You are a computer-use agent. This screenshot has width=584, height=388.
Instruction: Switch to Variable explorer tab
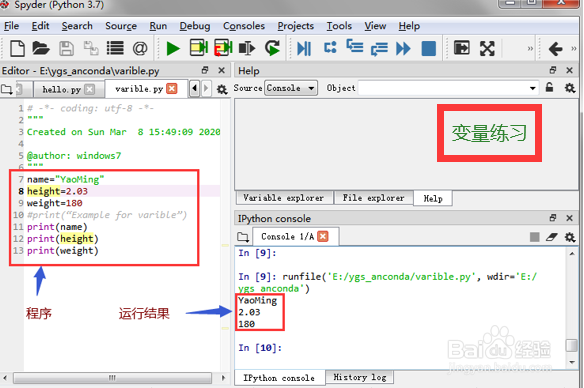click(x=283, y=198)
